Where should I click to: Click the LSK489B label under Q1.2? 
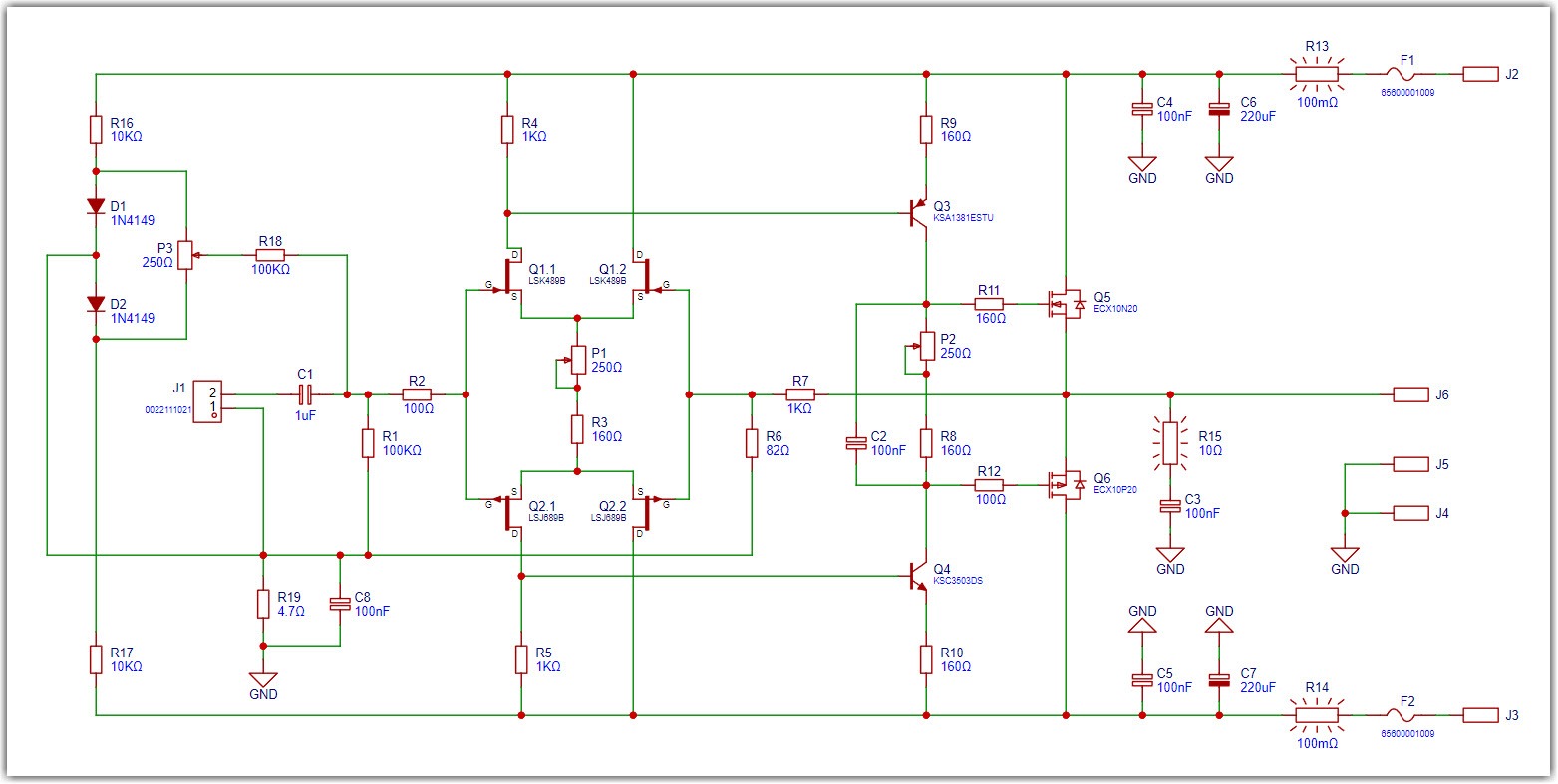[x=606, y=281]
